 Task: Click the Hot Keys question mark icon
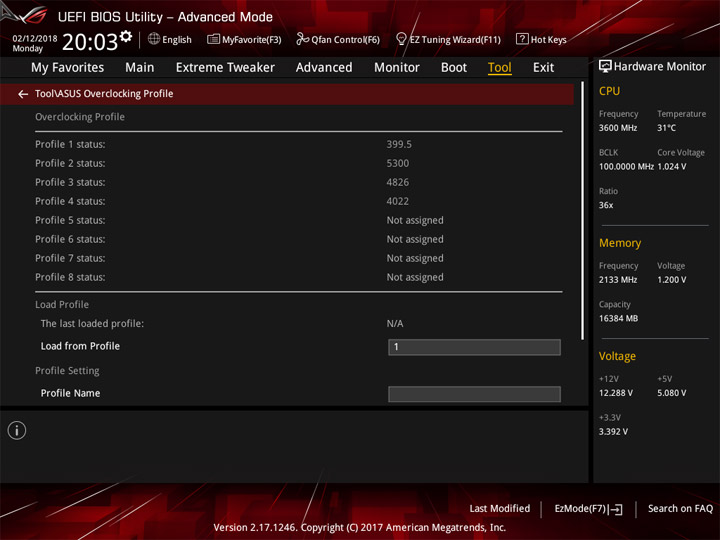tap(522, 39)
